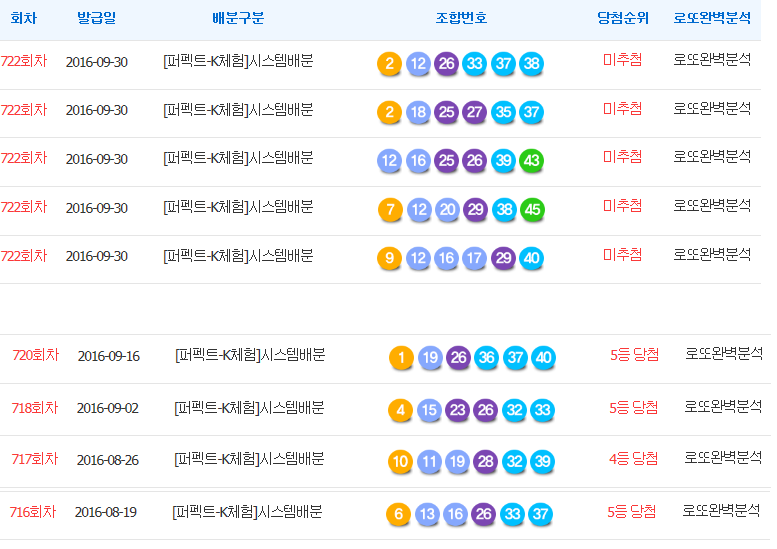Viewport: 777px width, 549px height.
Task: Click the purple number 28 ball
Action: (x=486, y=462)
